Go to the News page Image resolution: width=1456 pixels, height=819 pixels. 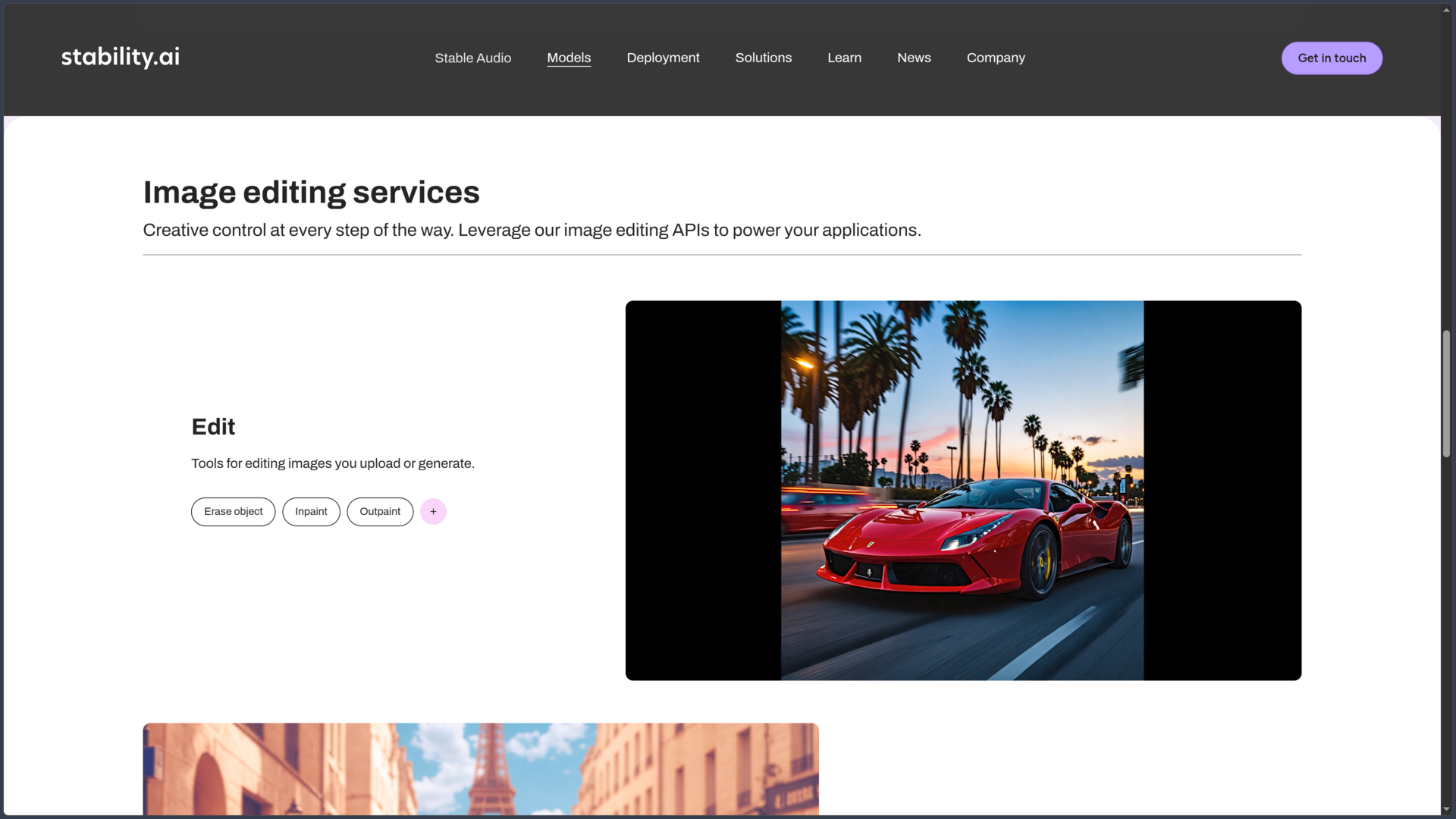[914, 58]
